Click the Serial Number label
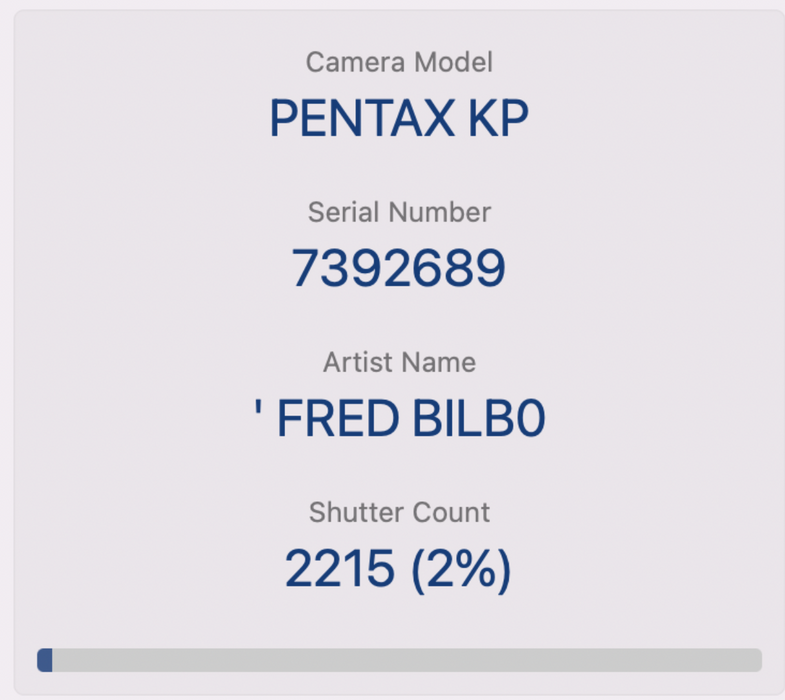 [399, 212]
